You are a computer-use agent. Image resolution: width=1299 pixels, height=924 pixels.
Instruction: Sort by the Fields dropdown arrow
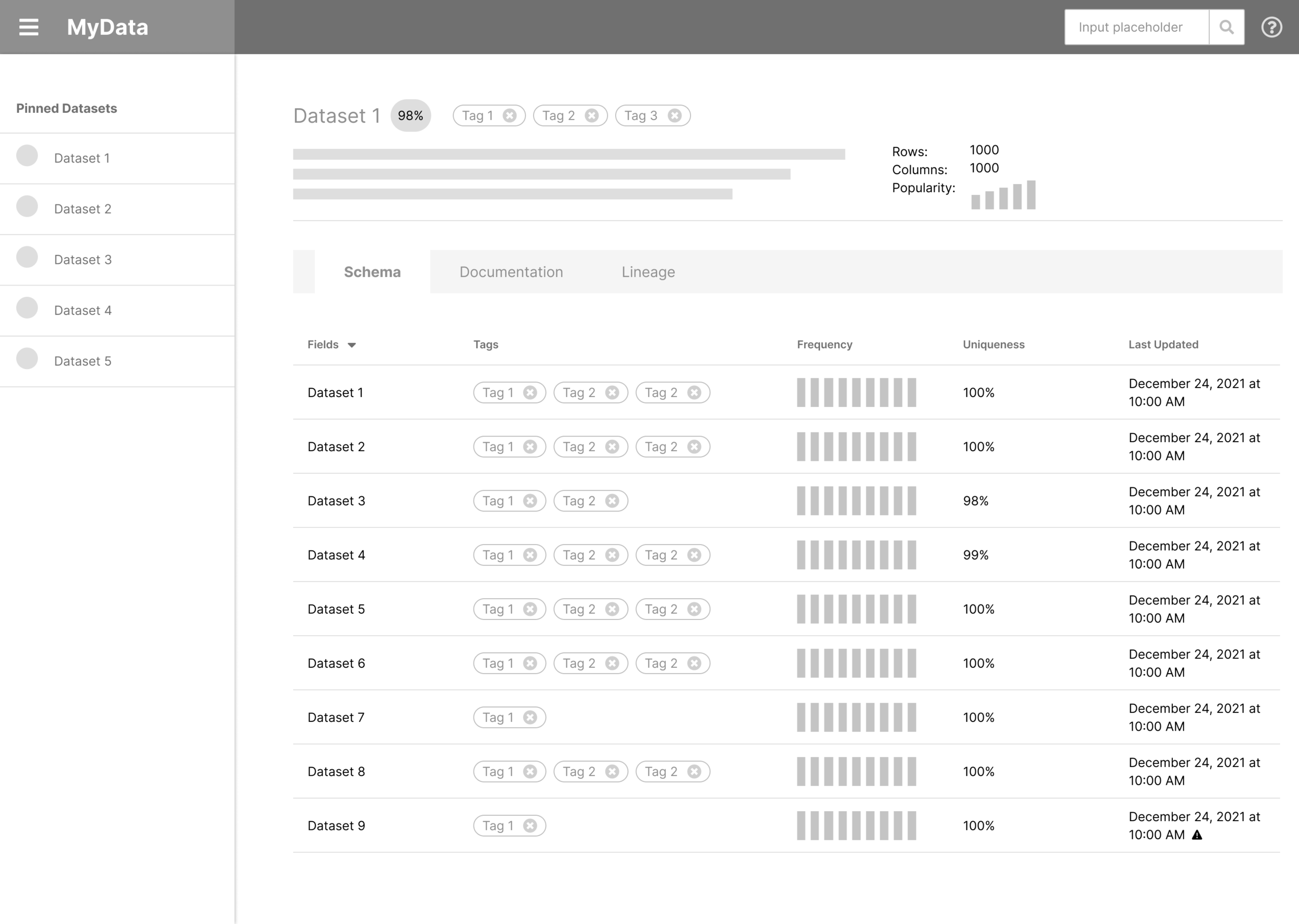coord(351,345)
